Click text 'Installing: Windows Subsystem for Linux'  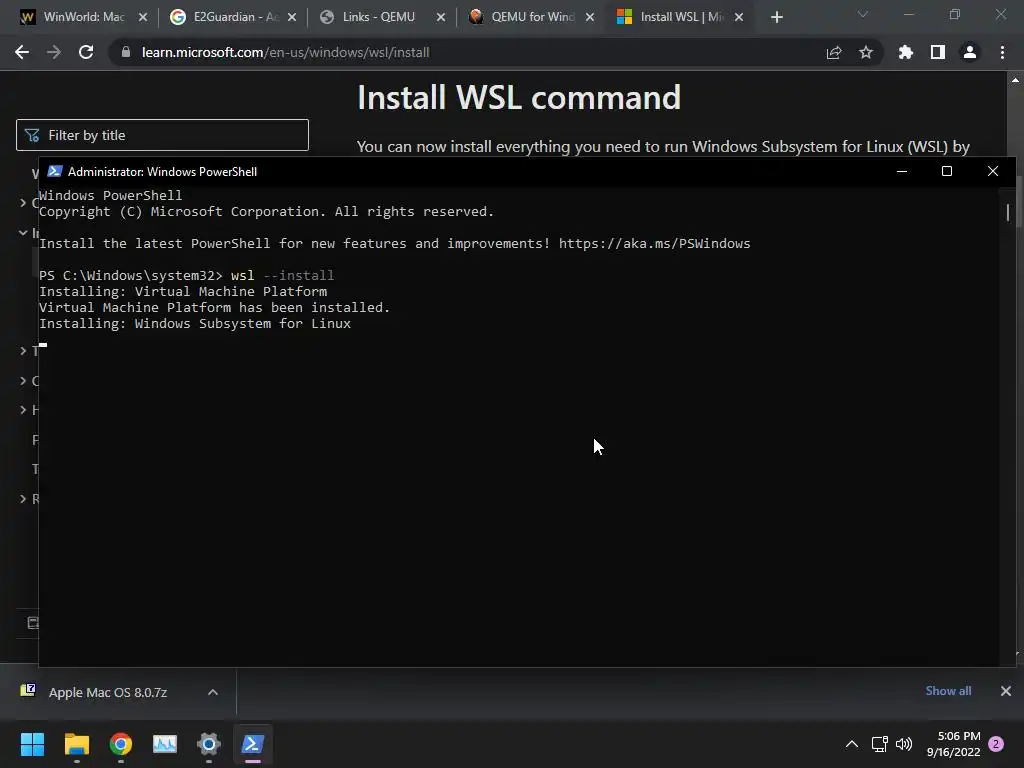(195, 323)
